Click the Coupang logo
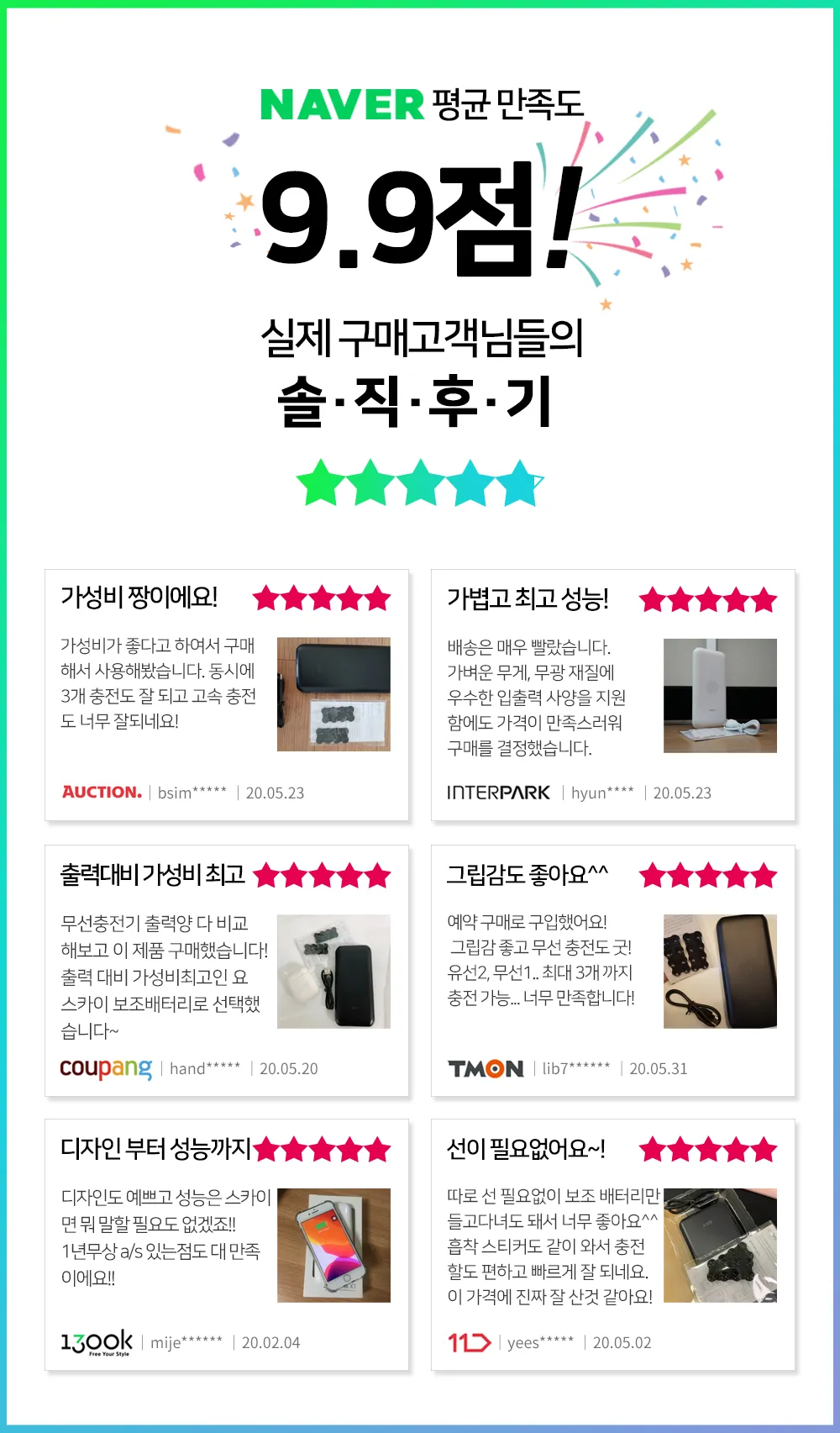 (106, 1068)
